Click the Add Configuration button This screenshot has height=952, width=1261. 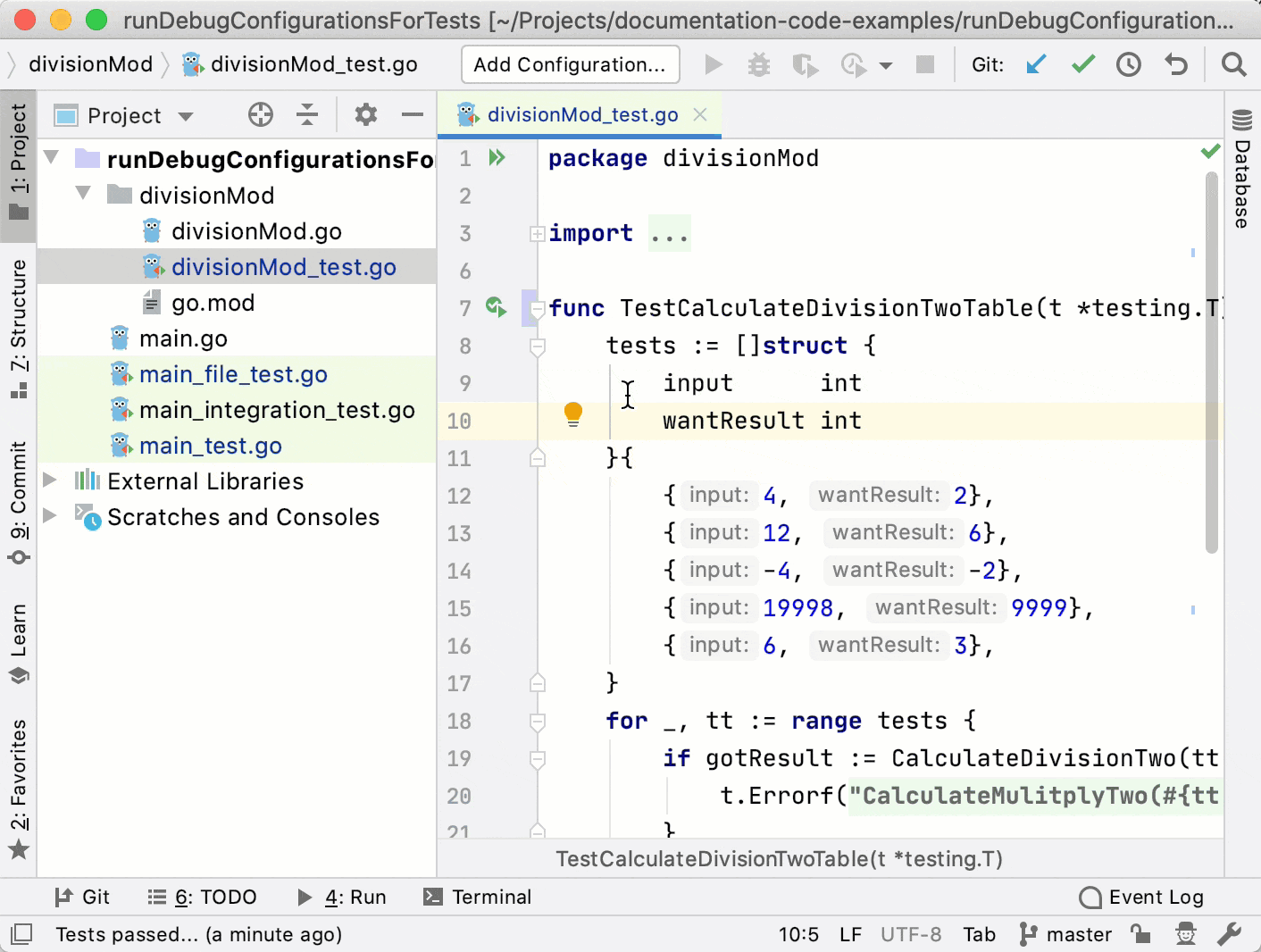coord(569,64)
